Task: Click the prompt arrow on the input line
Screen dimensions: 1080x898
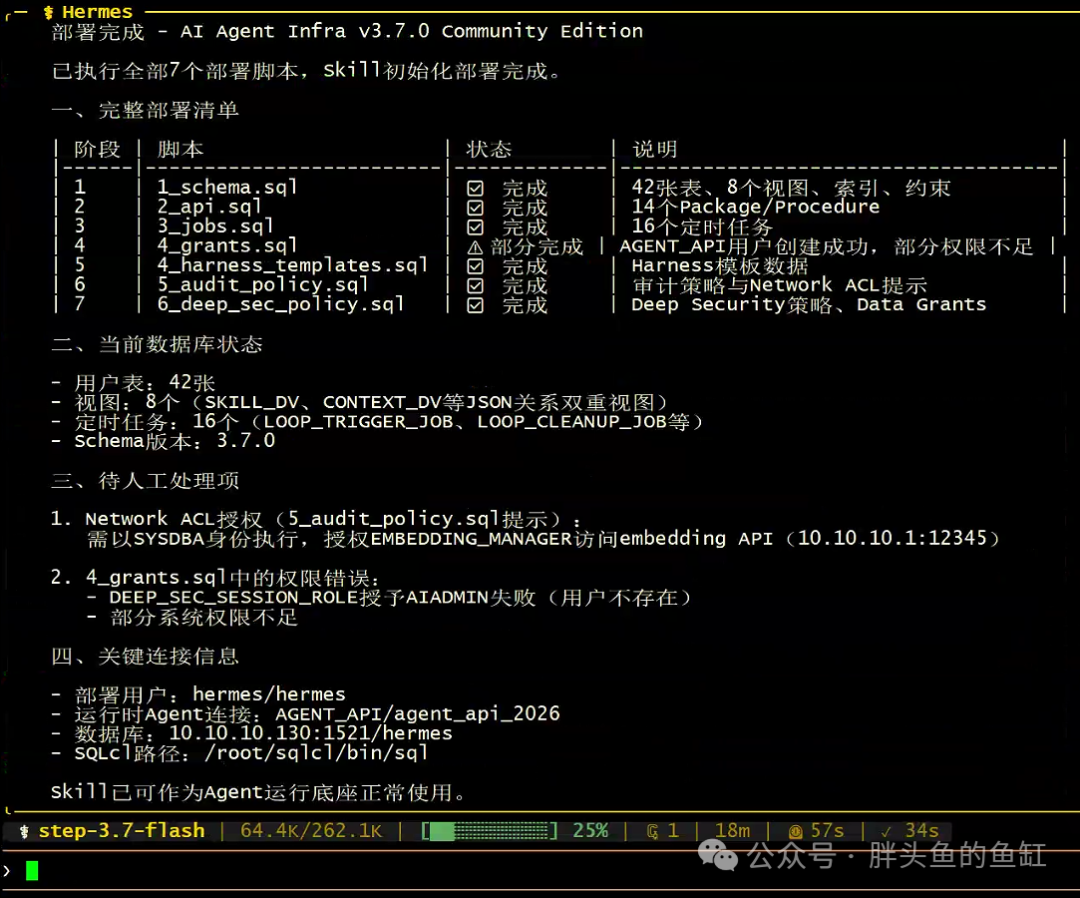Action: [7, 871]
